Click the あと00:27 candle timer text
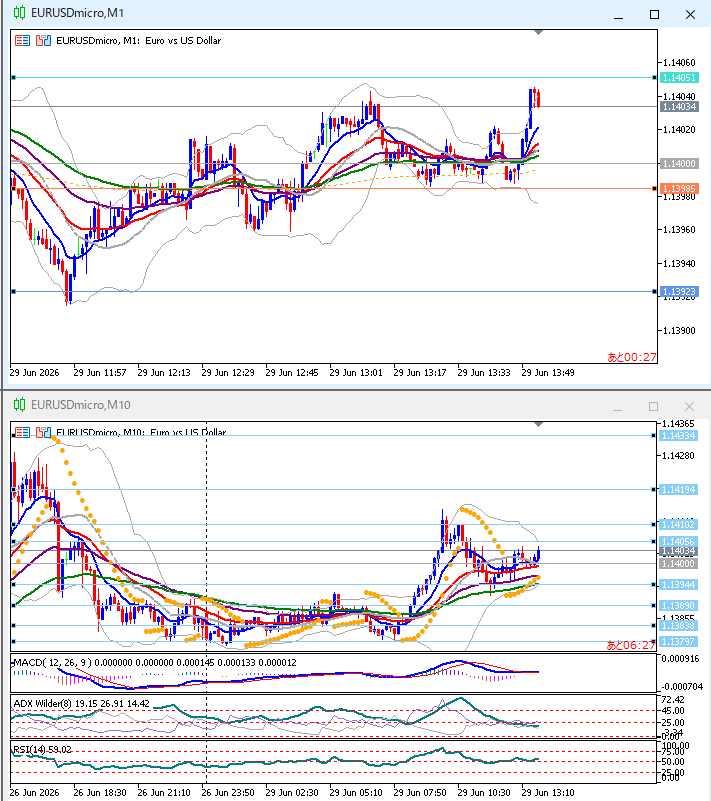The image size is (711, 801). coord(631,357)
